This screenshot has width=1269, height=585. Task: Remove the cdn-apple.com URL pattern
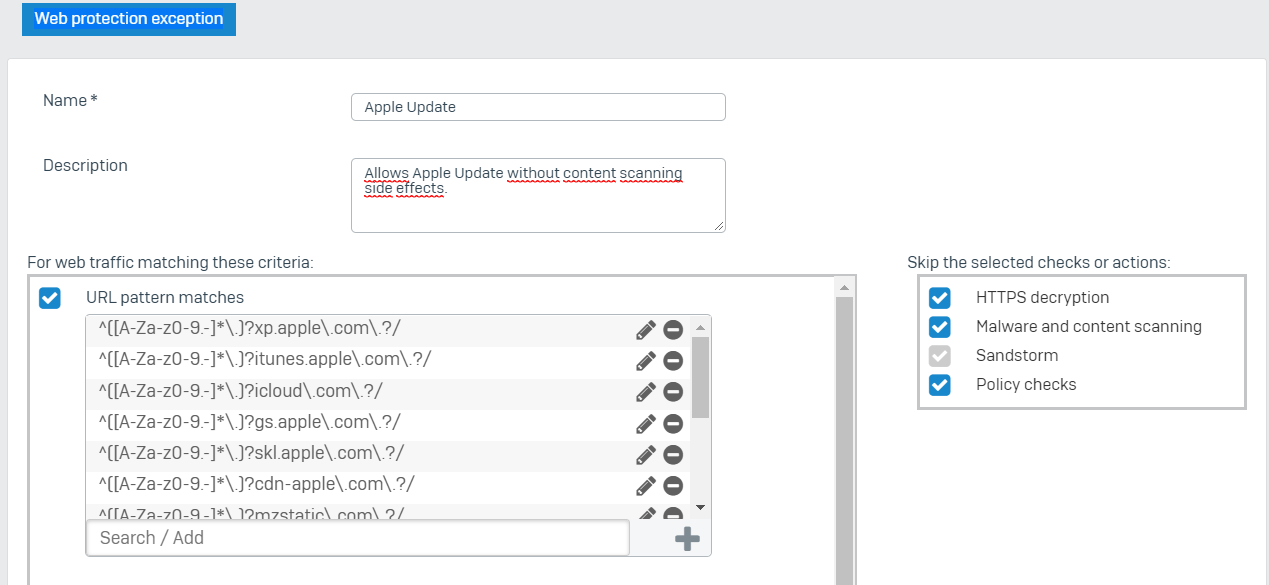pyautogui.click(x=673, y=485)
